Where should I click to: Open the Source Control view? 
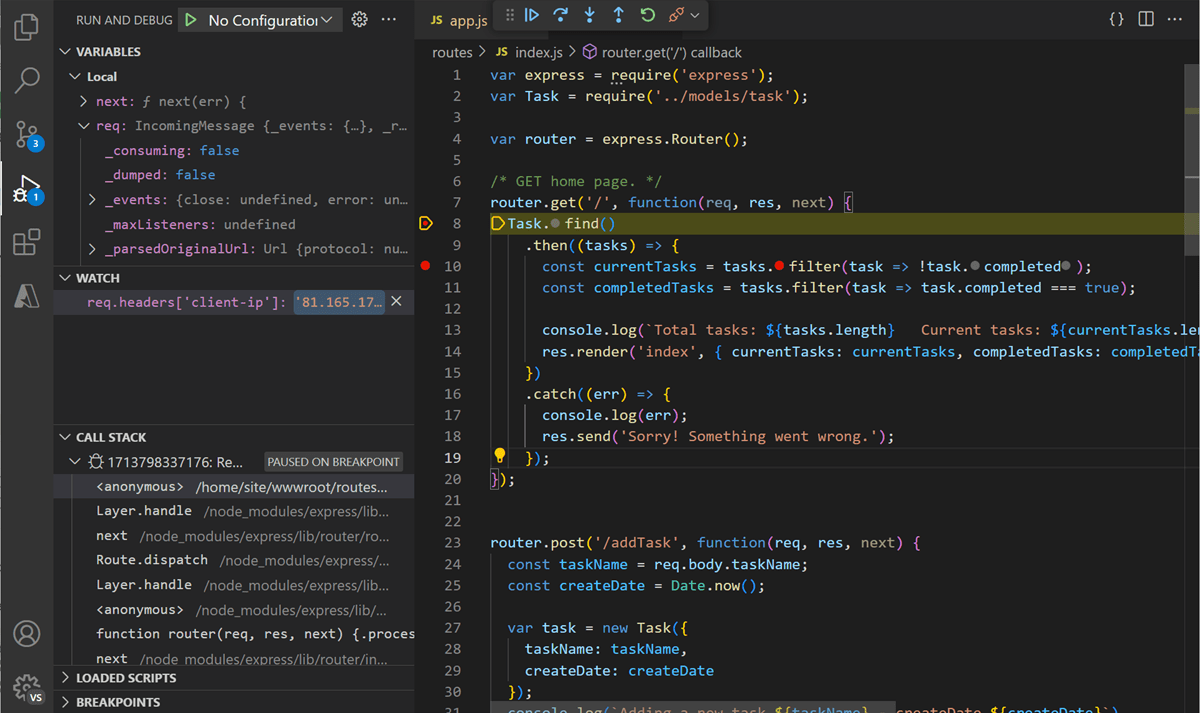pos(27,135)
